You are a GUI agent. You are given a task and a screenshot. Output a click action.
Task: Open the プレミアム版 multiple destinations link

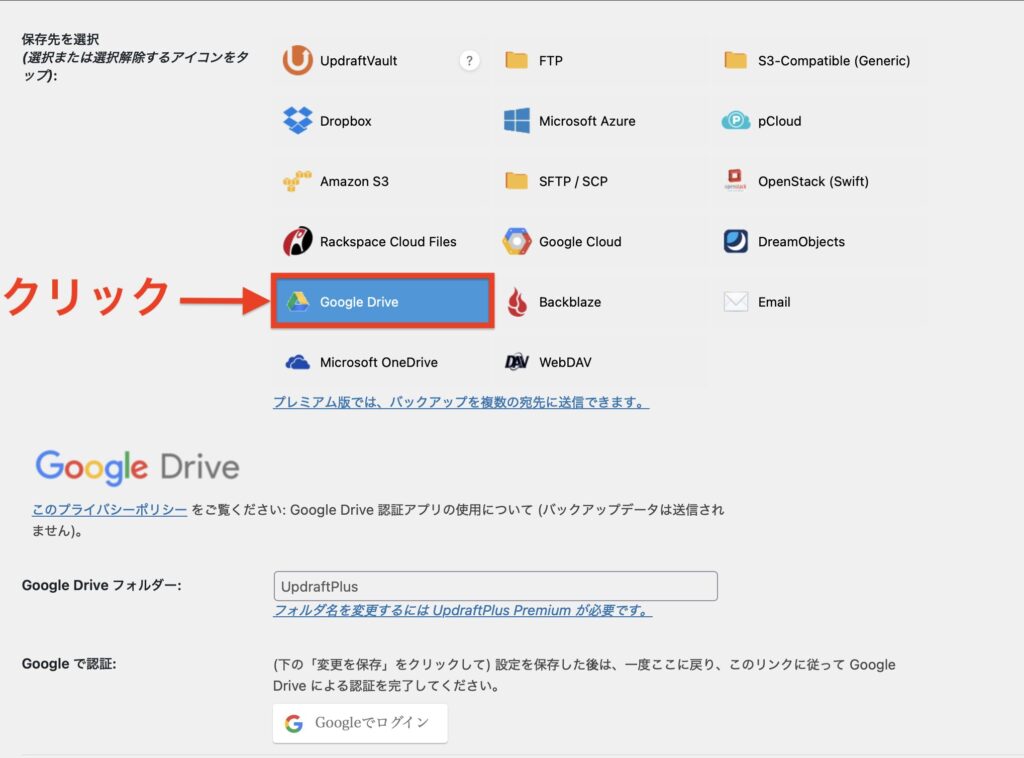click(x=461, y=403)
